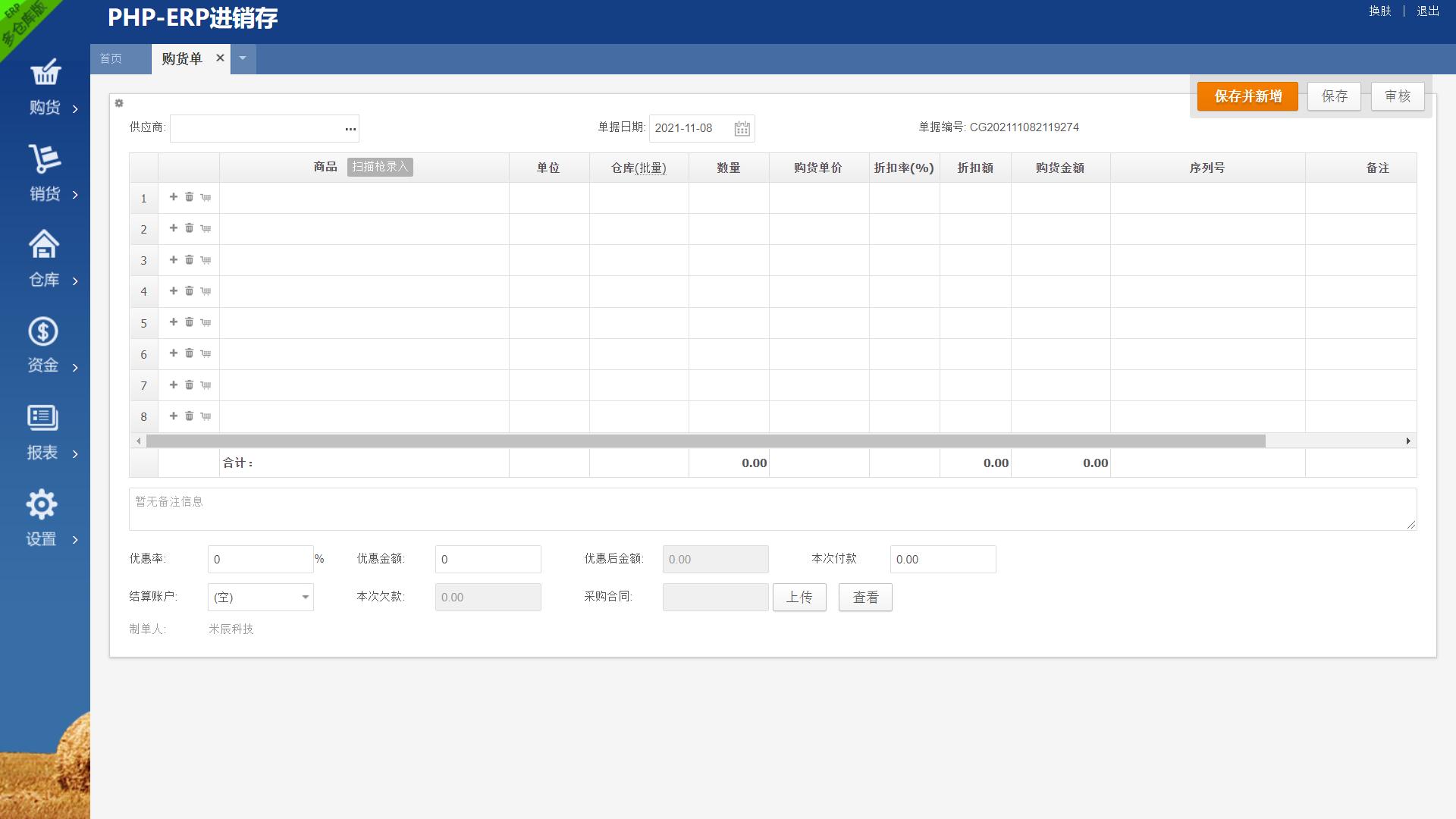
Task: Click the ... button to pick a supplier
Action: (x=350, y=128)
